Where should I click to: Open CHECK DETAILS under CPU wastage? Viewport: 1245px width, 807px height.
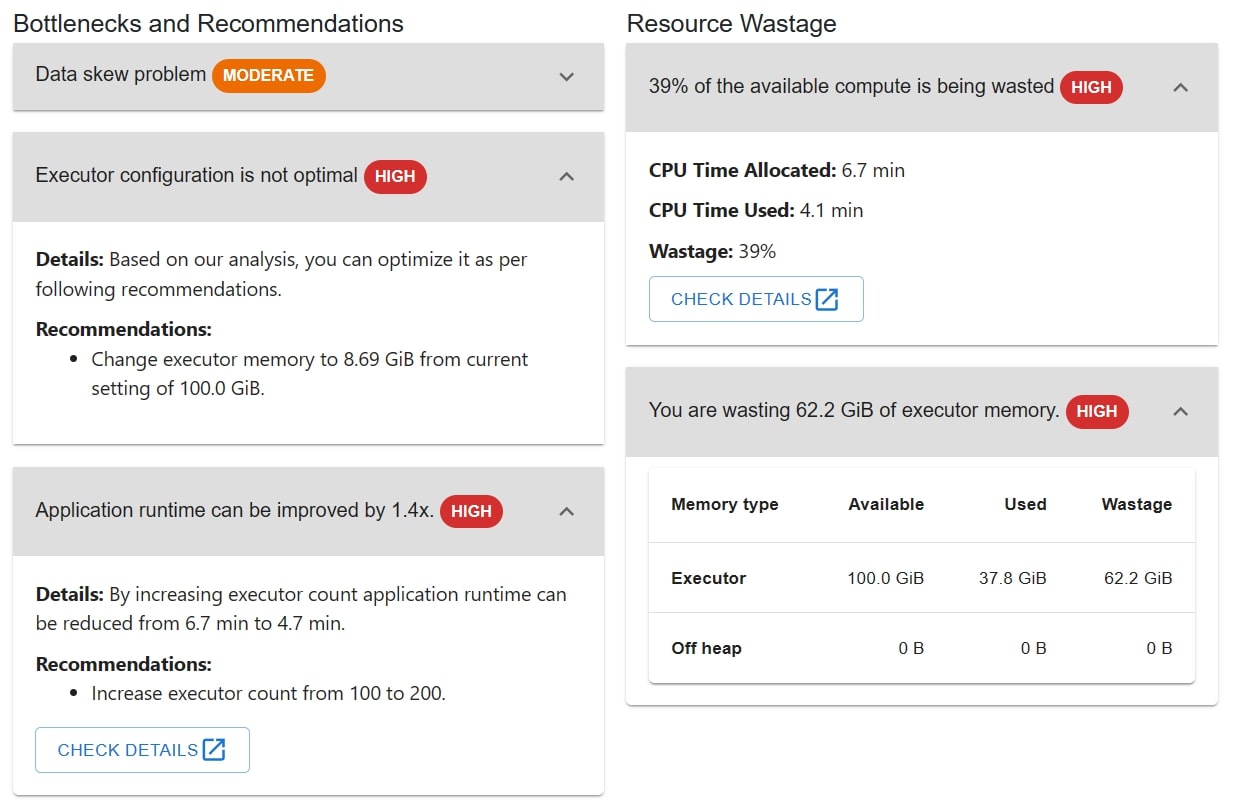point(756,299)
